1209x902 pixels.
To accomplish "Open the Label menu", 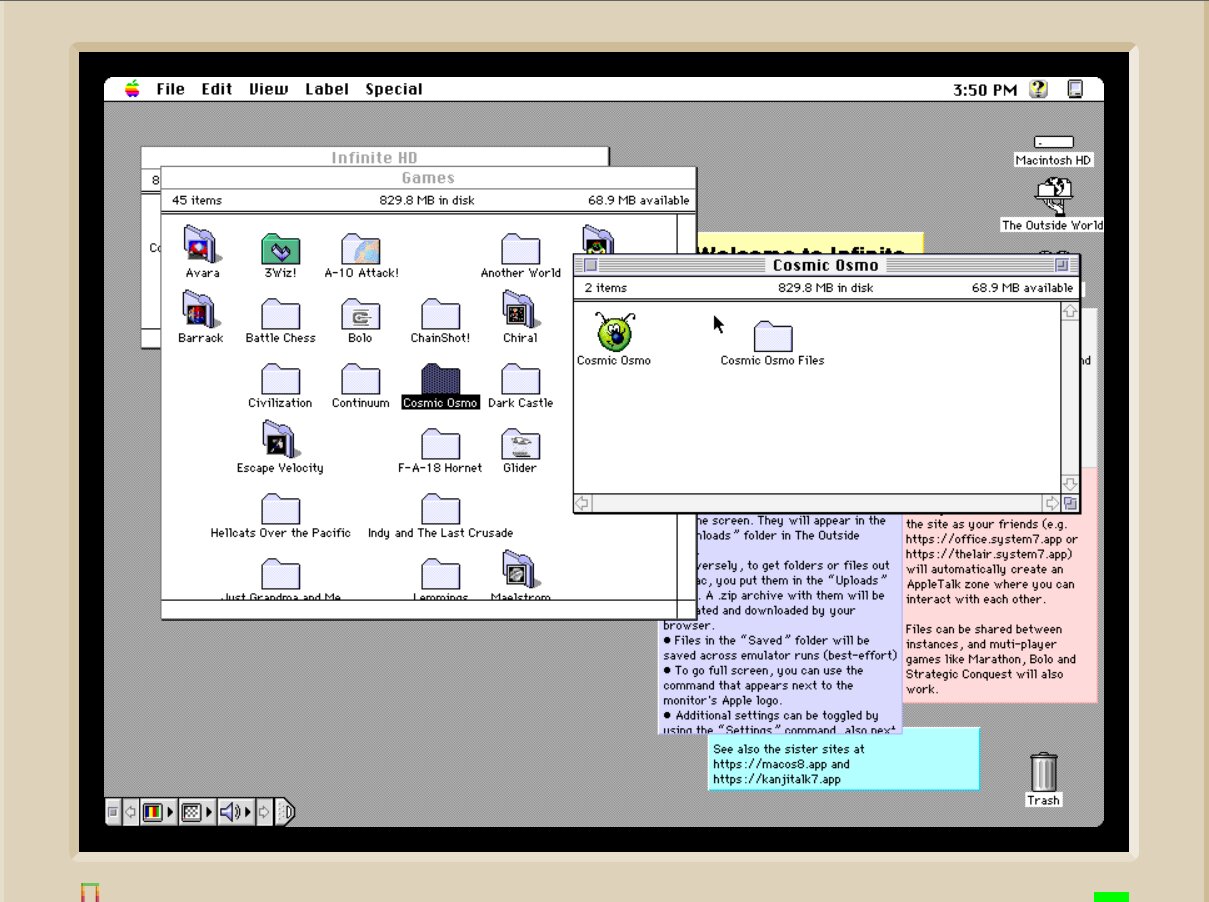I will tap(327, 89).
